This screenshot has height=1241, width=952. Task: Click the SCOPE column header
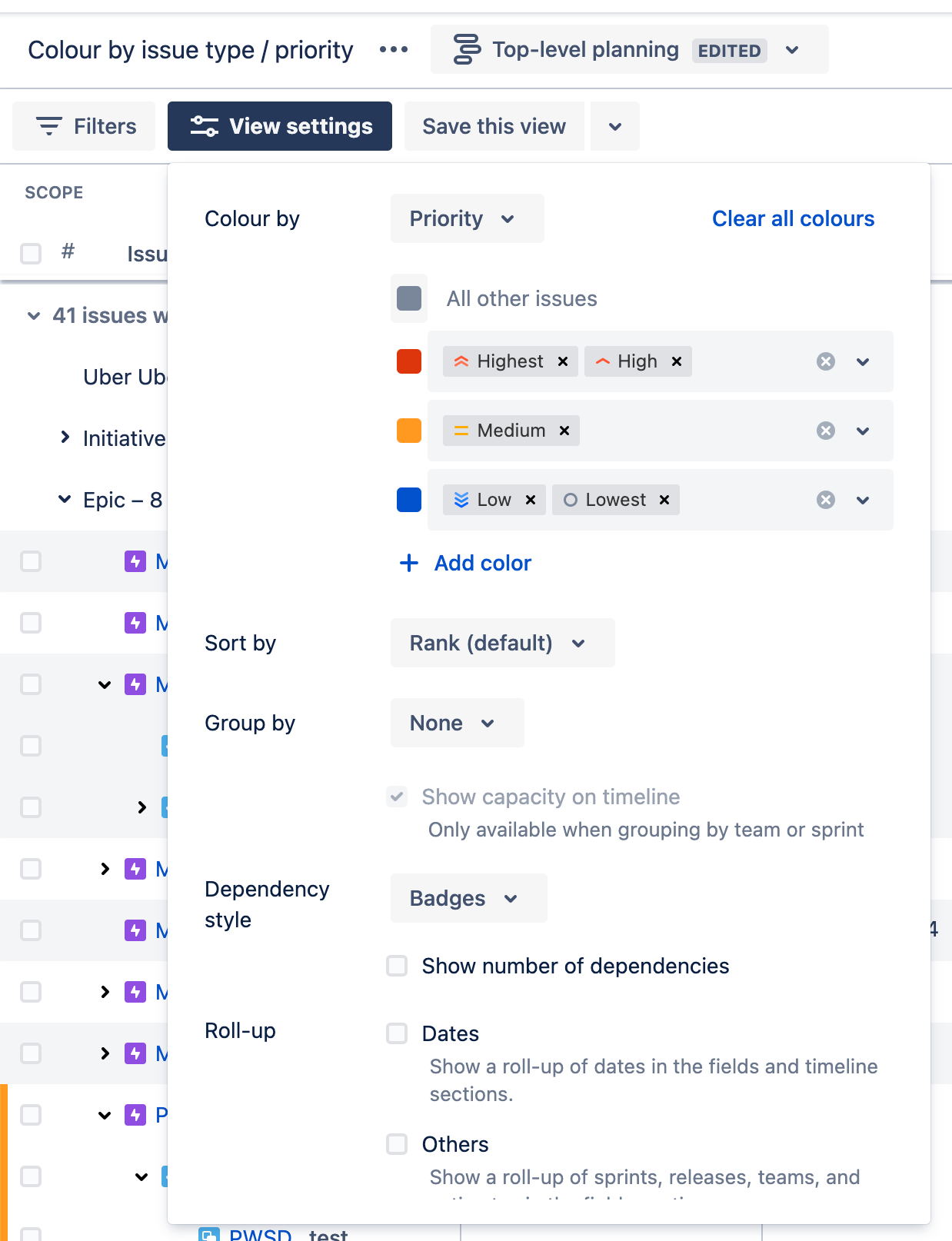[54, 192]
